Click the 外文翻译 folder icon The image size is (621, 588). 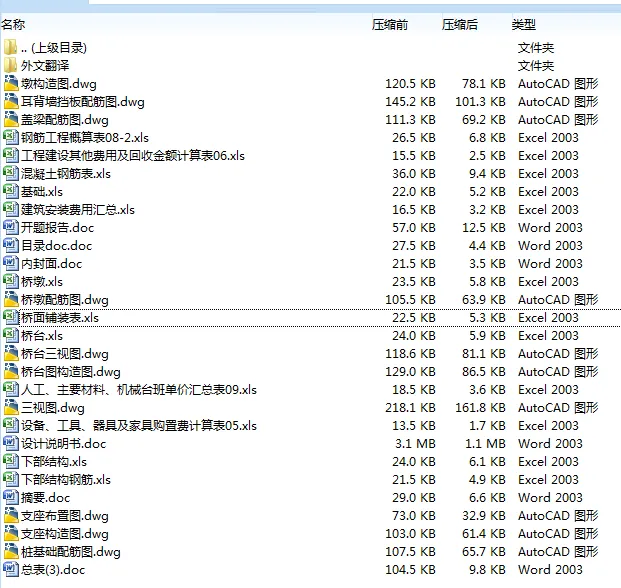point(11,65)
